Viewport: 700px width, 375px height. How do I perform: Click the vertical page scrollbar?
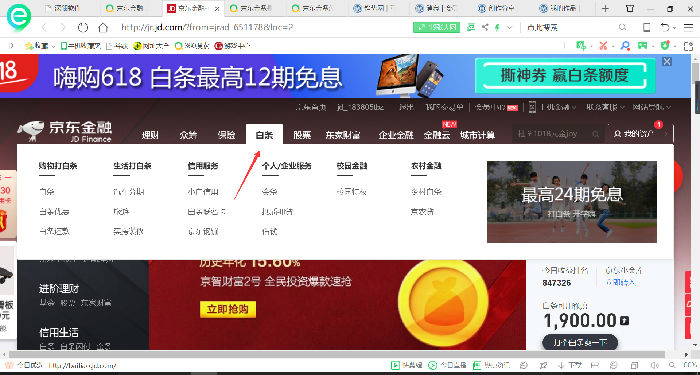[696, 74]
